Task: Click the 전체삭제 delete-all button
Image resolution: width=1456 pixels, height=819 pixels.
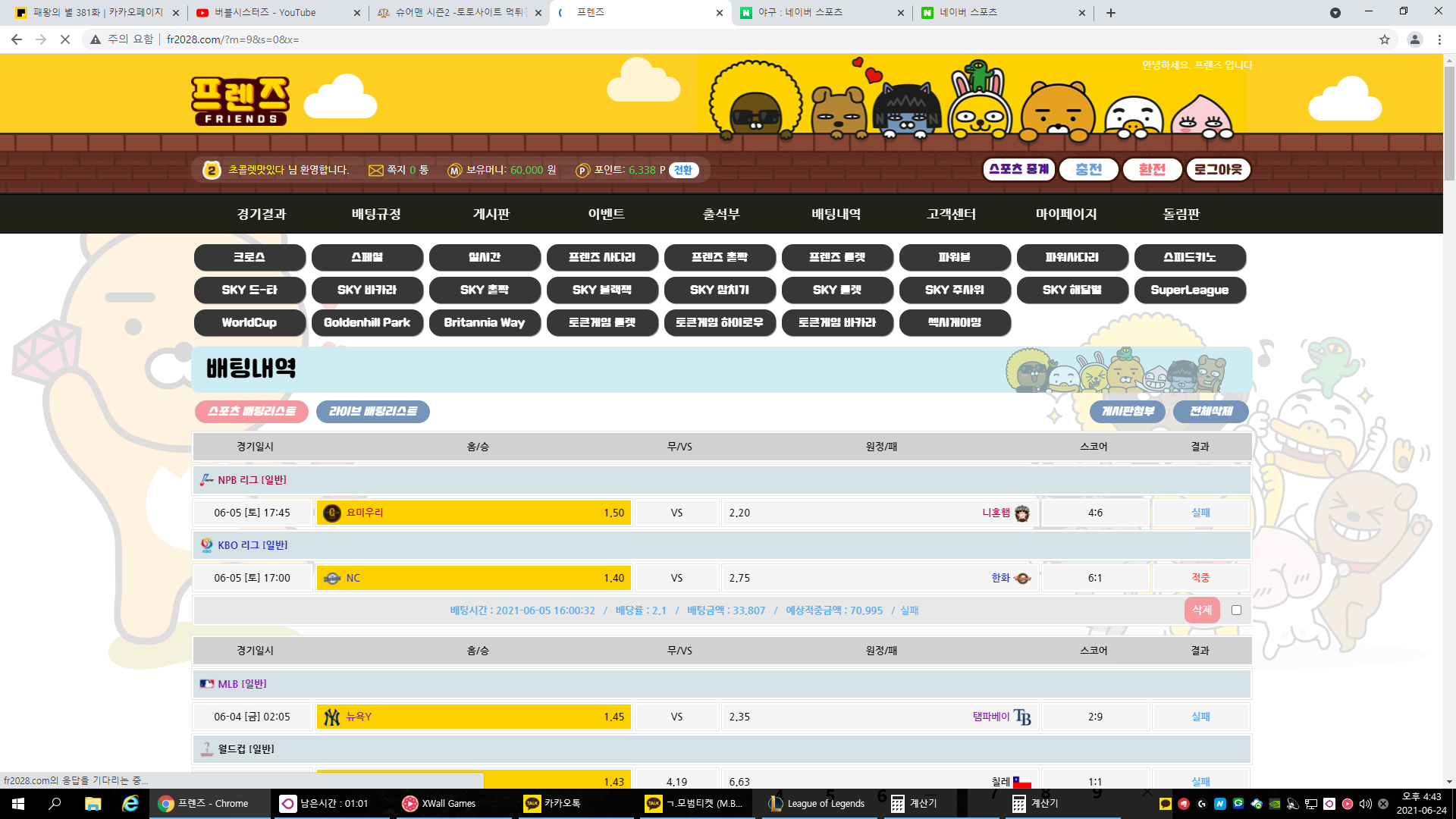Action: point(1210,411)
